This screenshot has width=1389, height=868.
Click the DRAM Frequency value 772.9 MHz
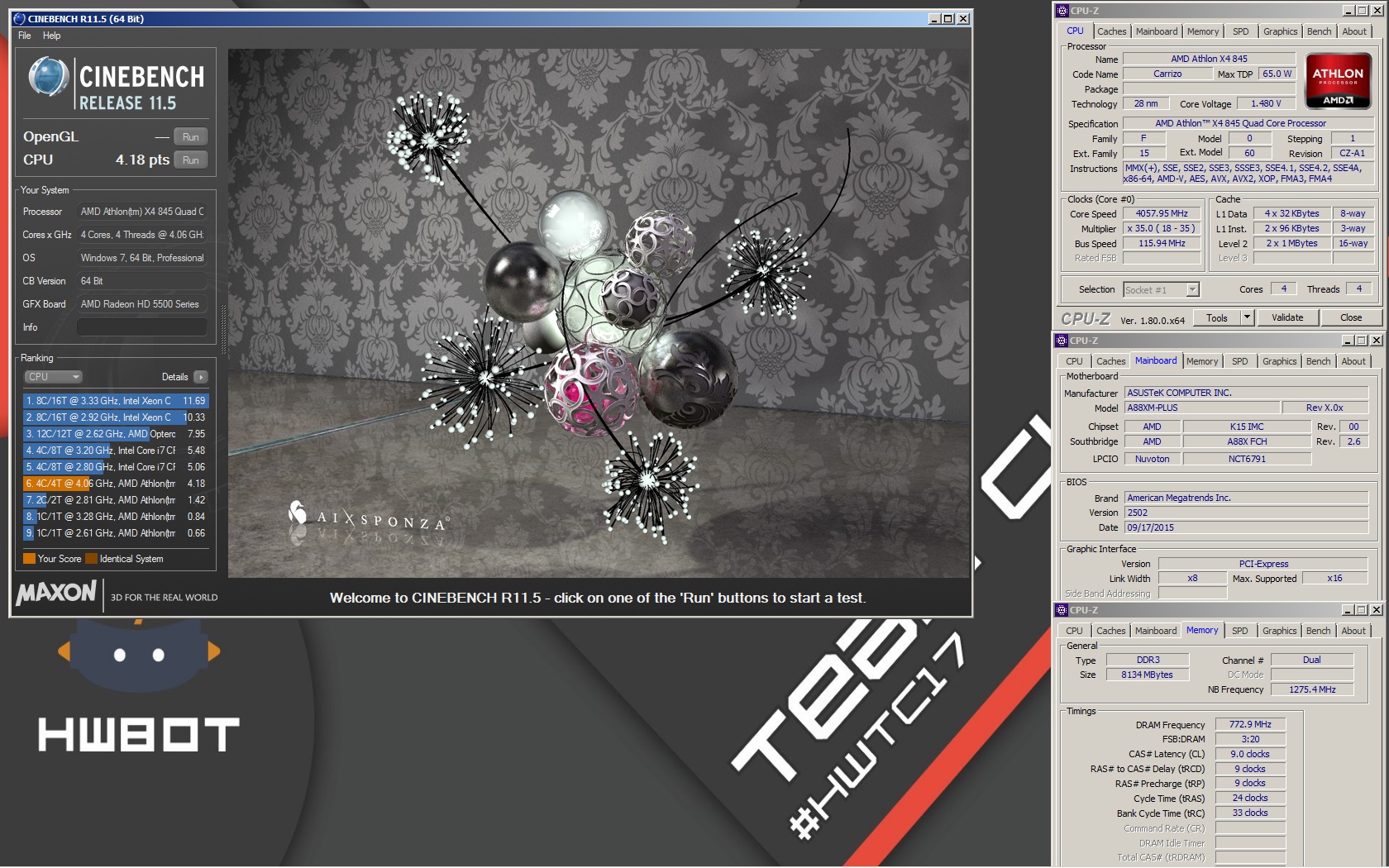point(1250,724)
